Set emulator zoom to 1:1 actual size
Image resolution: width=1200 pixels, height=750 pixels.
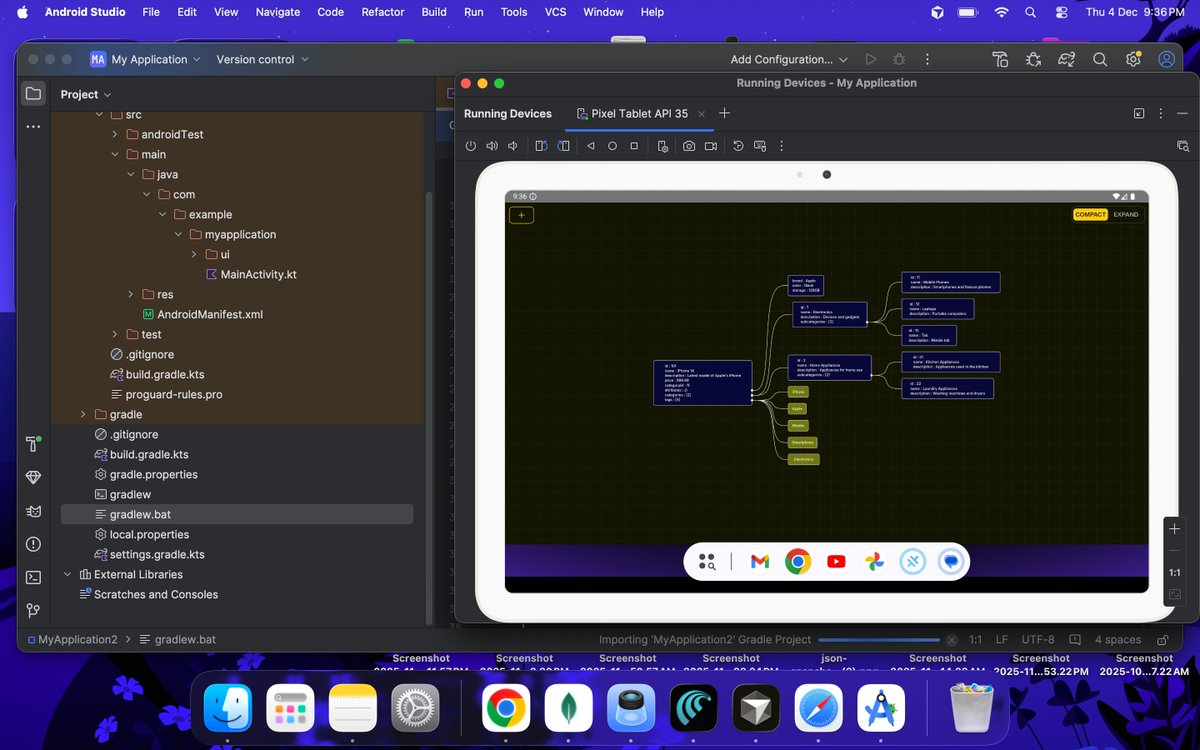coord(1176,573)
